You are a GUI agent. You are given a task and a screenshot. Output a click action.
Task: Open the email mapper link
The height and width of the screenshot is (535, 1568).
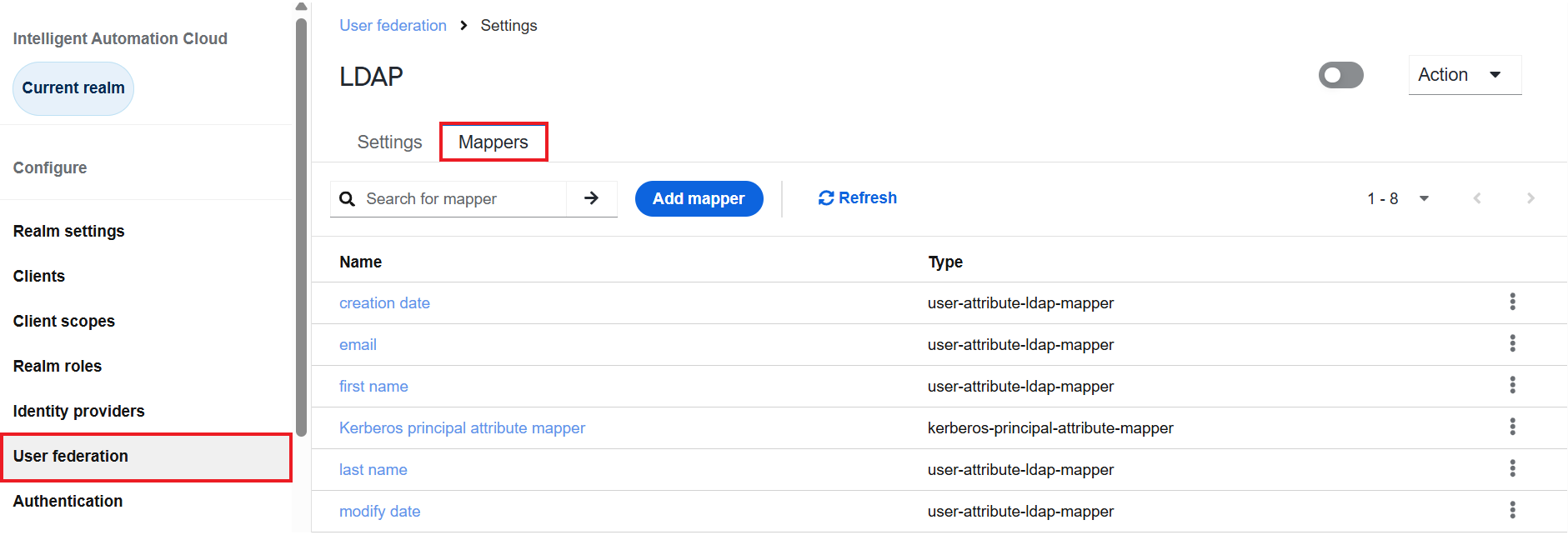[x=358, y=344]
